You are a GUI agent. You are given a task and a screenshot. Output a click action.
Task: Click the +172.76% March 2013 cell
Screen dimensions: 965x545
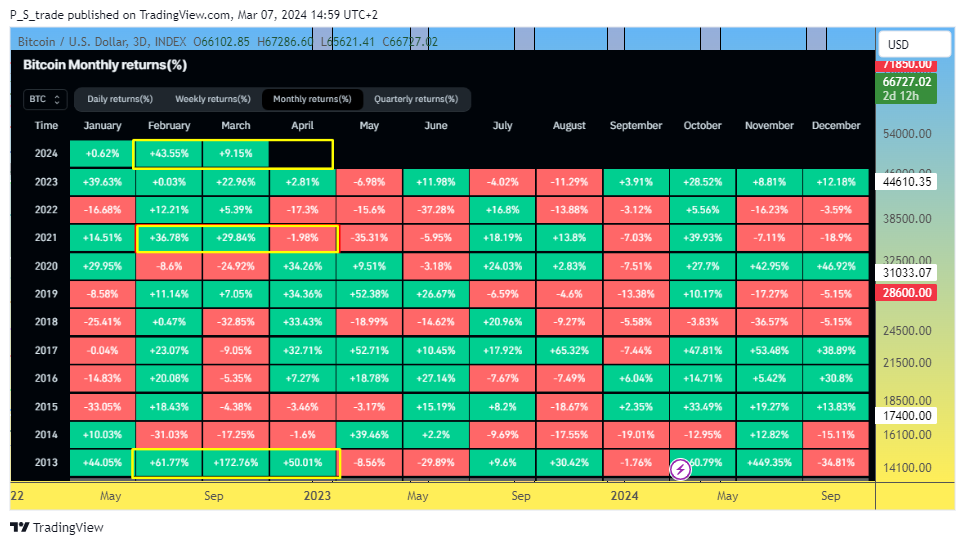[236, 463]
